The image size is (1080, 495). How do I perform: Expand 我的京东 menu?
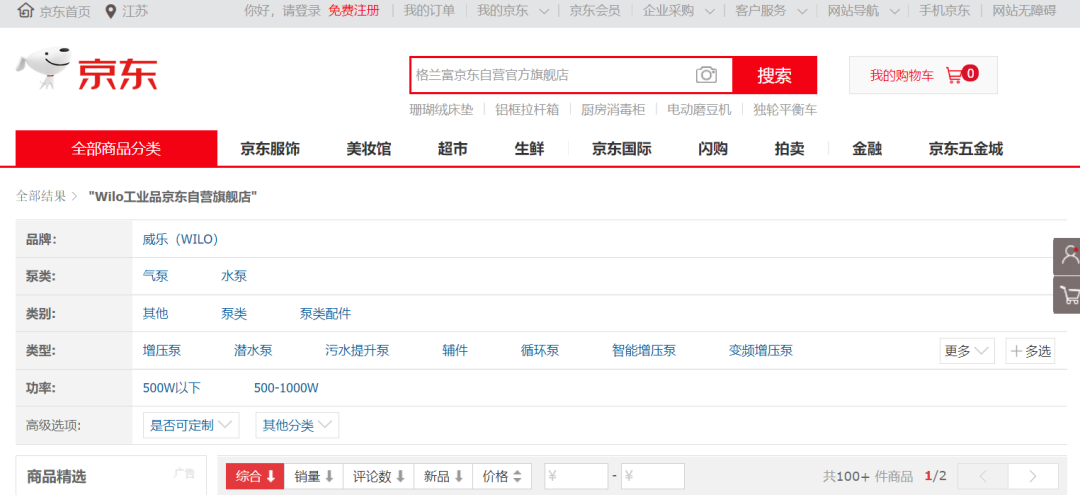click(x=513, y=10)
